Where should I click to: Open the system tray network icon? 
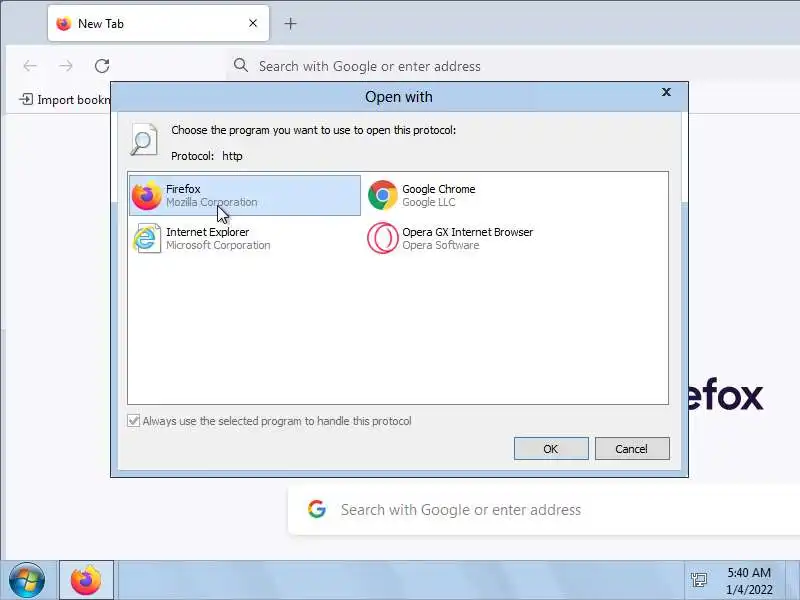click(x=698, y=580)
